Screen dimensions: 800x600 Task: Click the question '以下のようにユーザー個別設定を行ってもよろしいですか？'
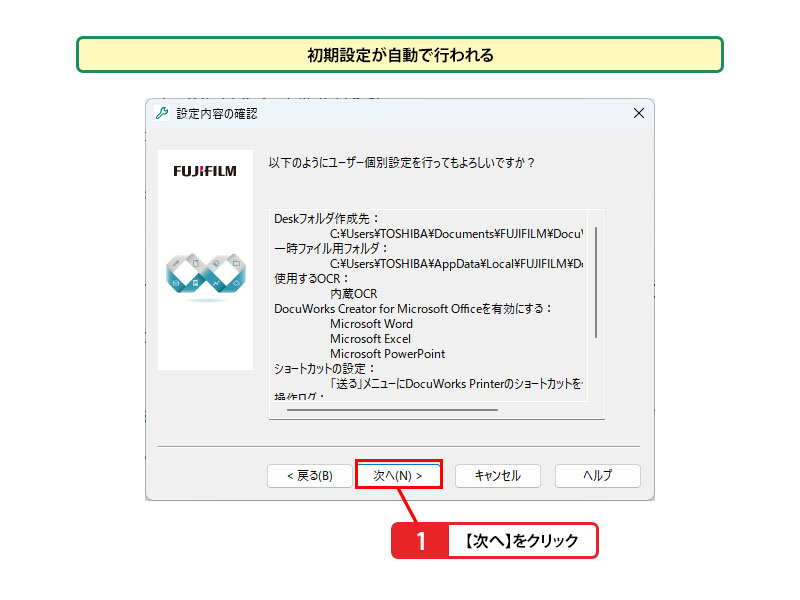pos(402,163)
